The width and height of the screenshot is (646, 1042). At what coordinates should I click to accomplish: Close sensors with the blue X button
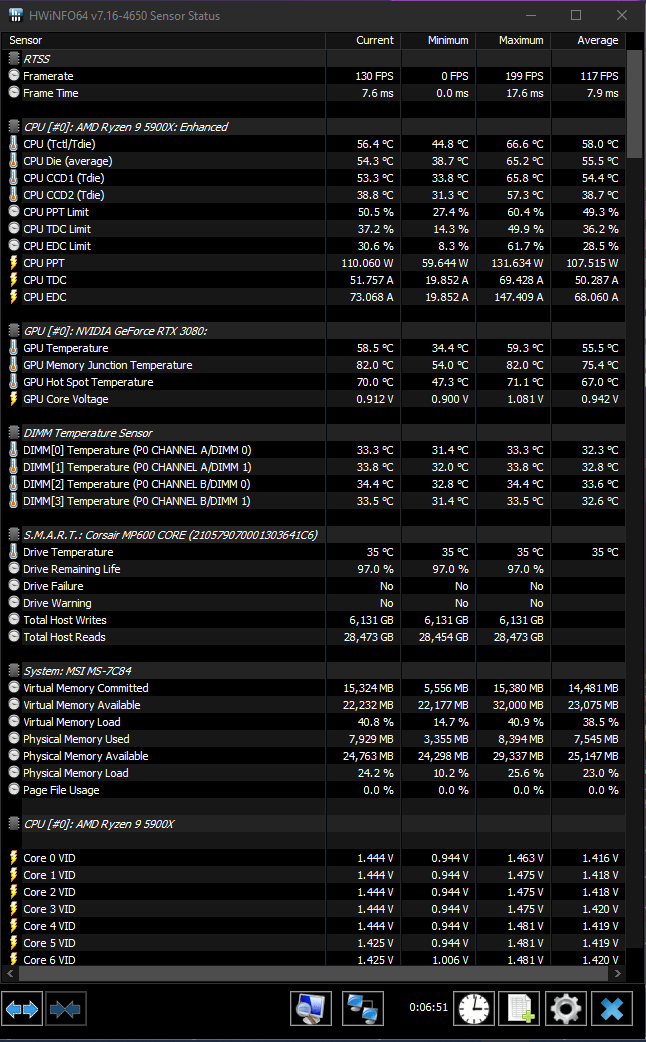611,1009
